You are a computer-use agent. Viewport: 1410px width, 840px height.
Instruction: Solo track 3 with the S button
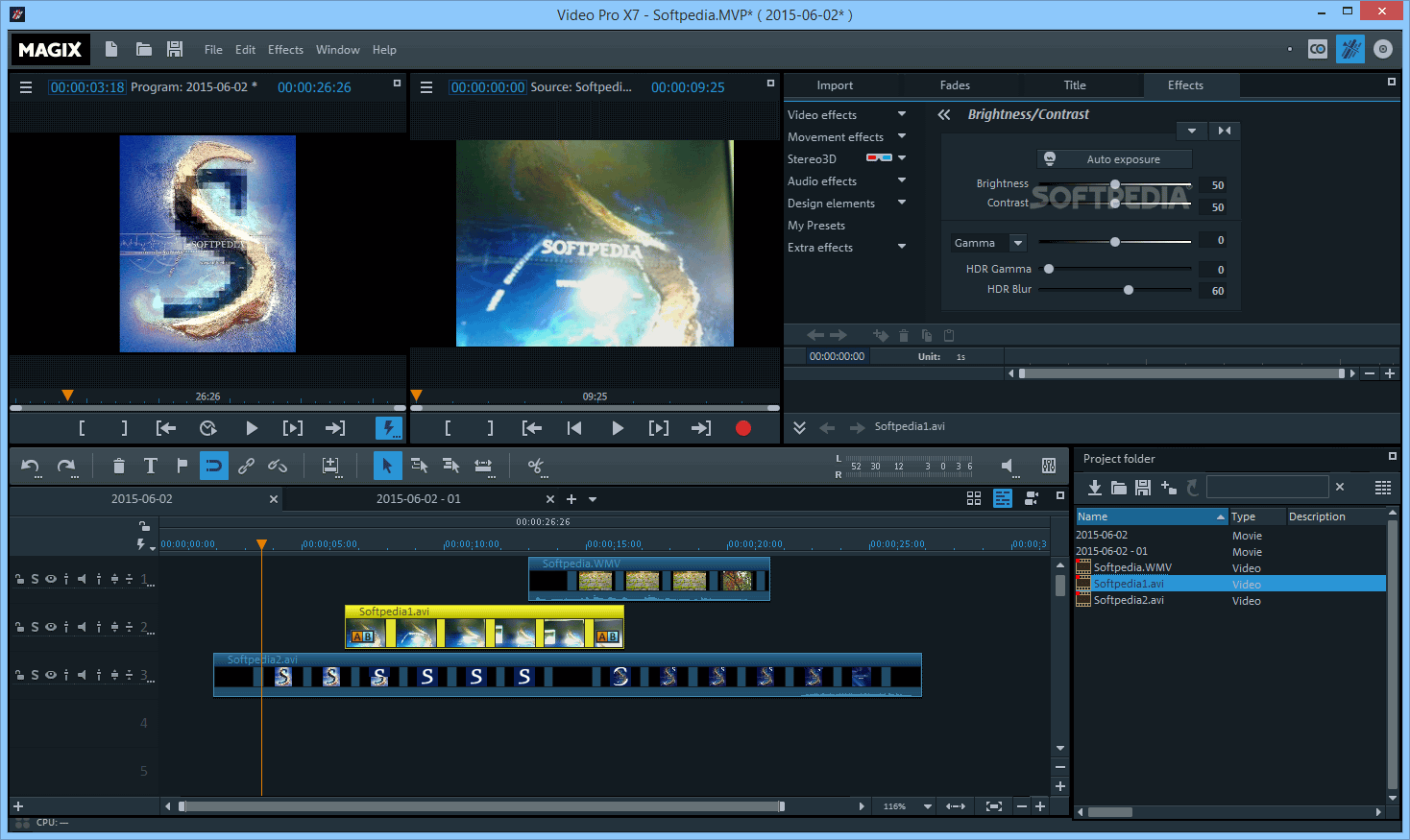(36, 675)
